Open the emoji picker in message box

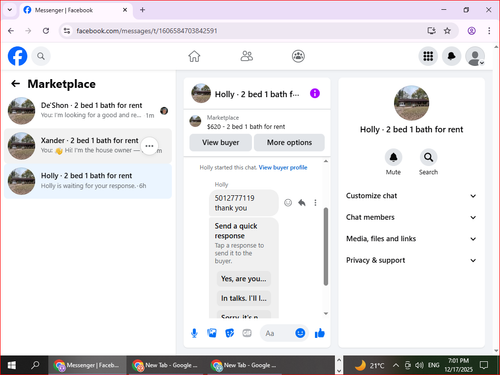click(300, 333)
